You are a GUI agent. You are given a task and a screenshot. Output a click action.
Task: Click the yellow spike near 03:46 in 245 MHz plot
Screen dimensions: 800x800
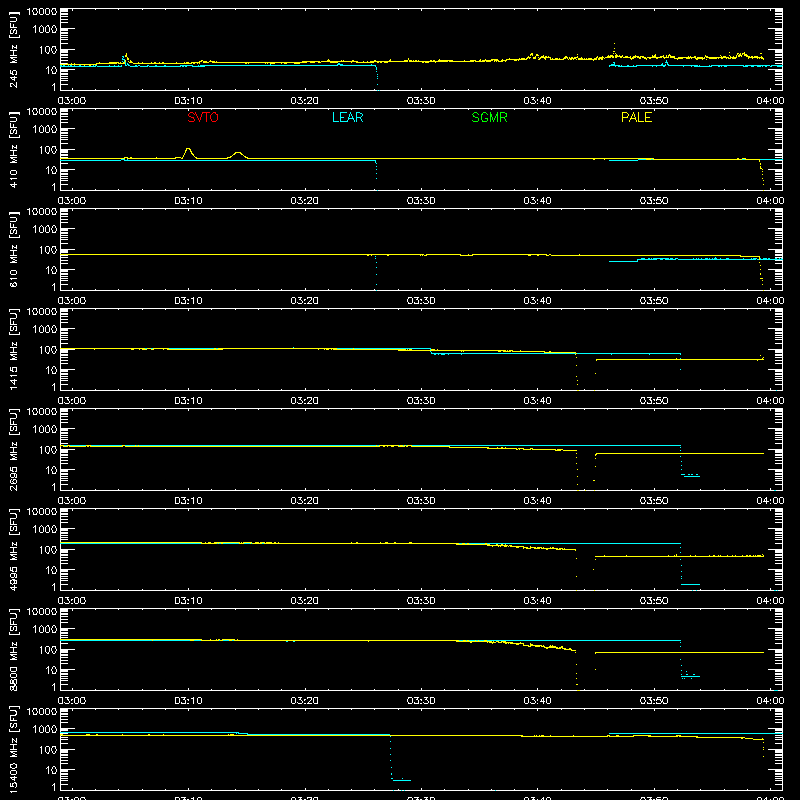614,49
